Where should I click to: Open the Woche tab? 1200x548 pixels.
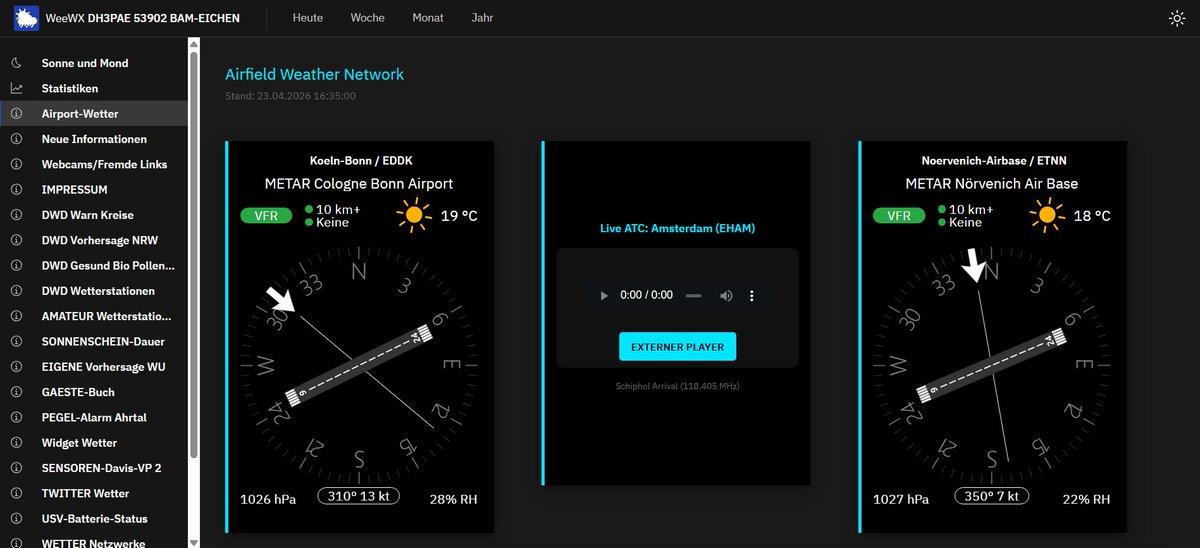(x=368, y=18)
